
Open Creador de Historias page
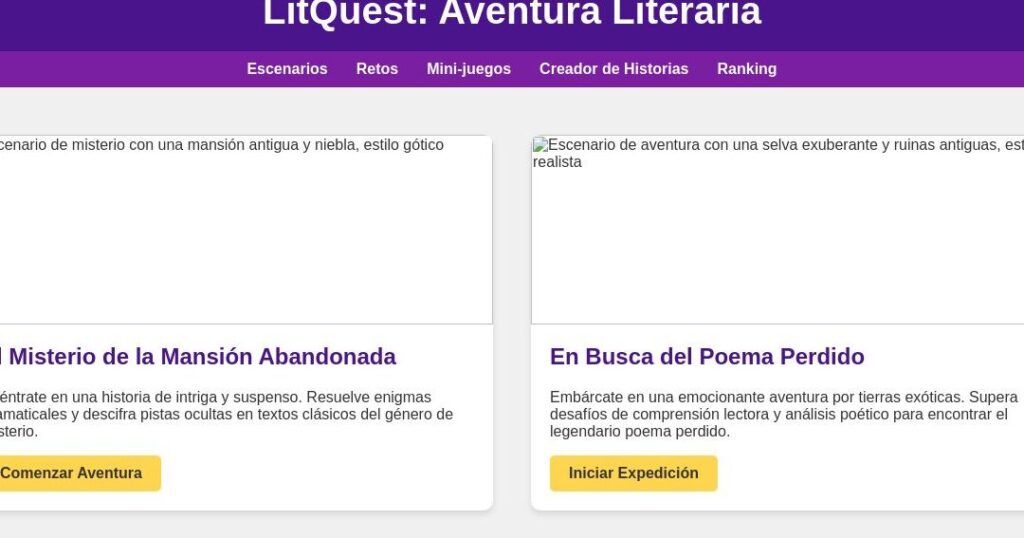tap(613, 69)
